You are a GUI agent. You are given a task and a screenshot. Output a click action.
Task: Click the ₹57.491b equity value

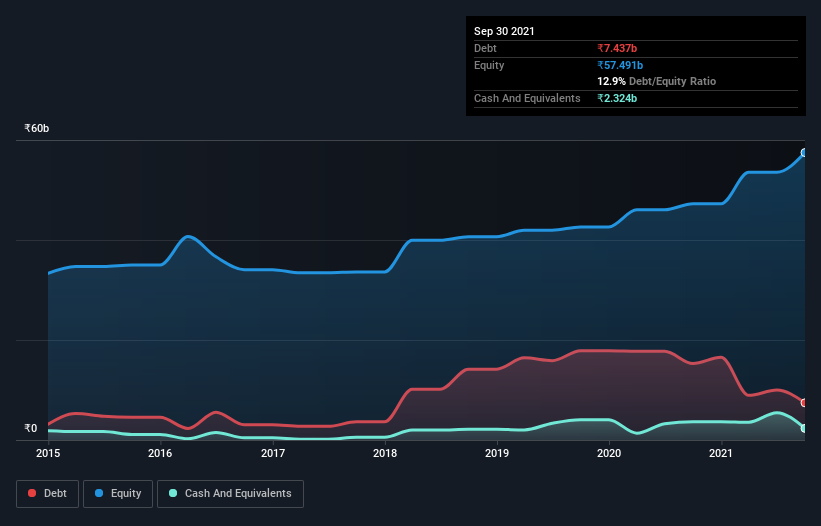point(620,65)
